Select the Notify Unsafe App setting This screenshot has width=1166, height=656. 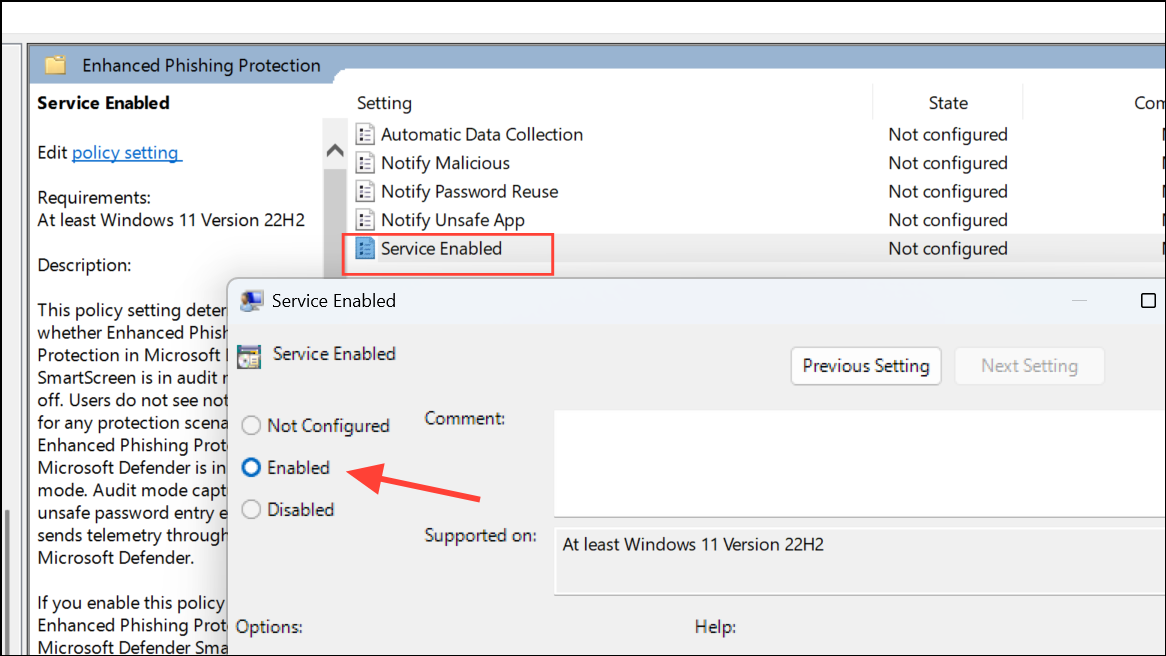point(453,220)
